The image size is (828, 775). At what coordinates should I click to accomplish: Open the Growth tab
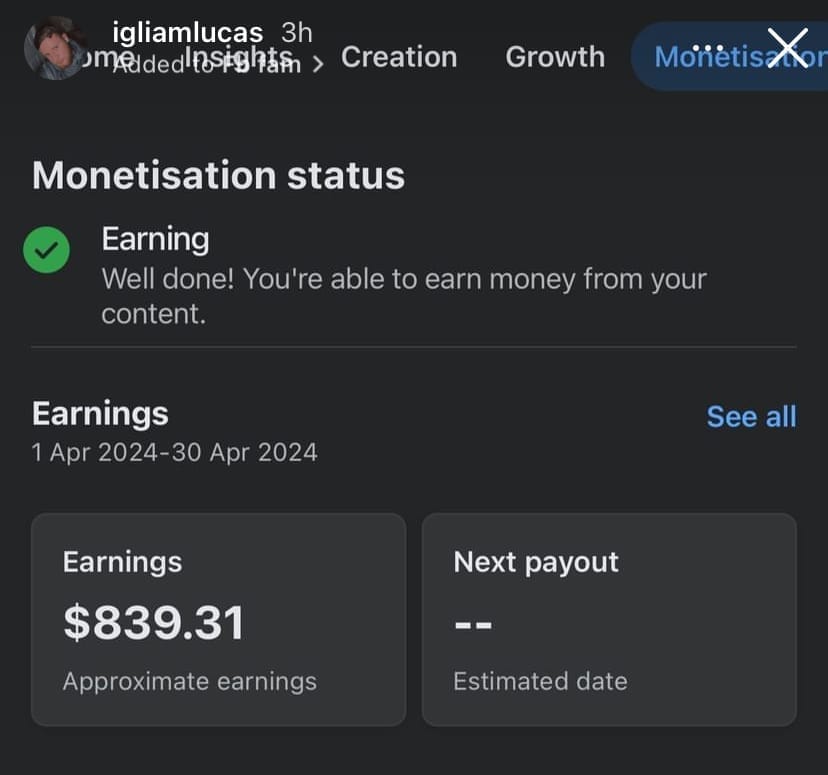[555, 57]
